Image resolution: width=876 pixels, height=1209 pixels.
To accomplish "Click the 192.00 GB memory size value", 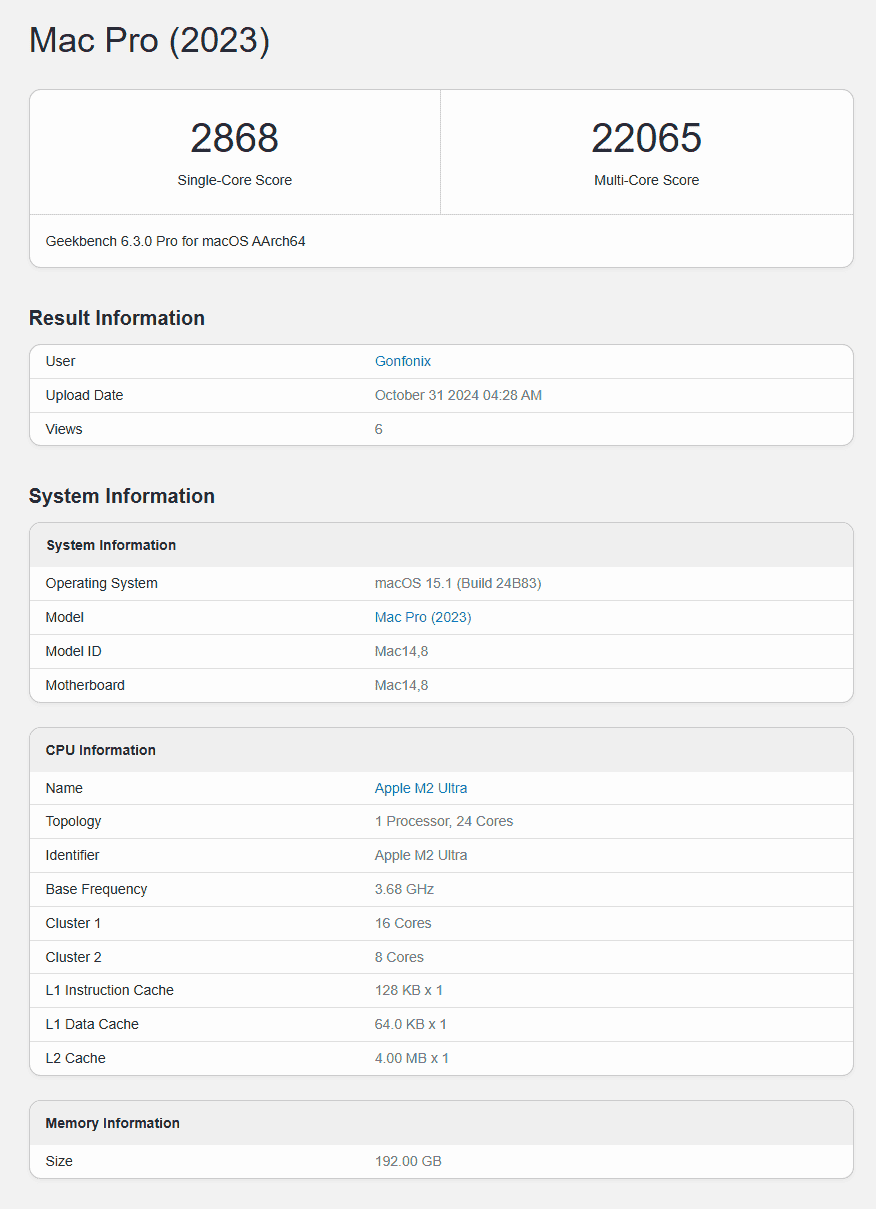I will pyautogui.click(x=408, y=1161).
